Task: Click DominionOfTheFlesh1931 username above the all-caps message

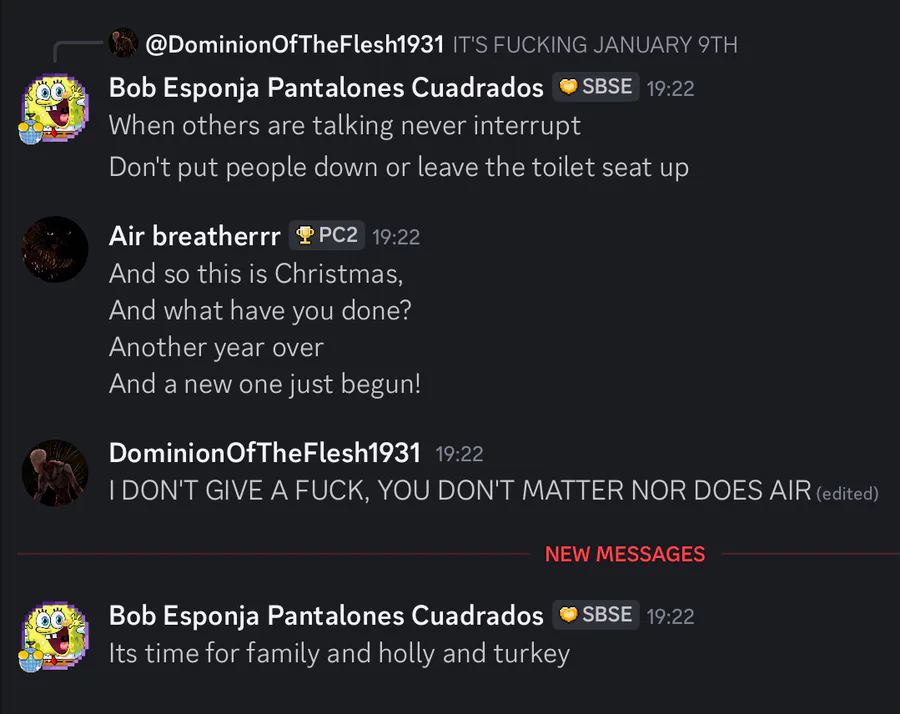Action: 264,453
